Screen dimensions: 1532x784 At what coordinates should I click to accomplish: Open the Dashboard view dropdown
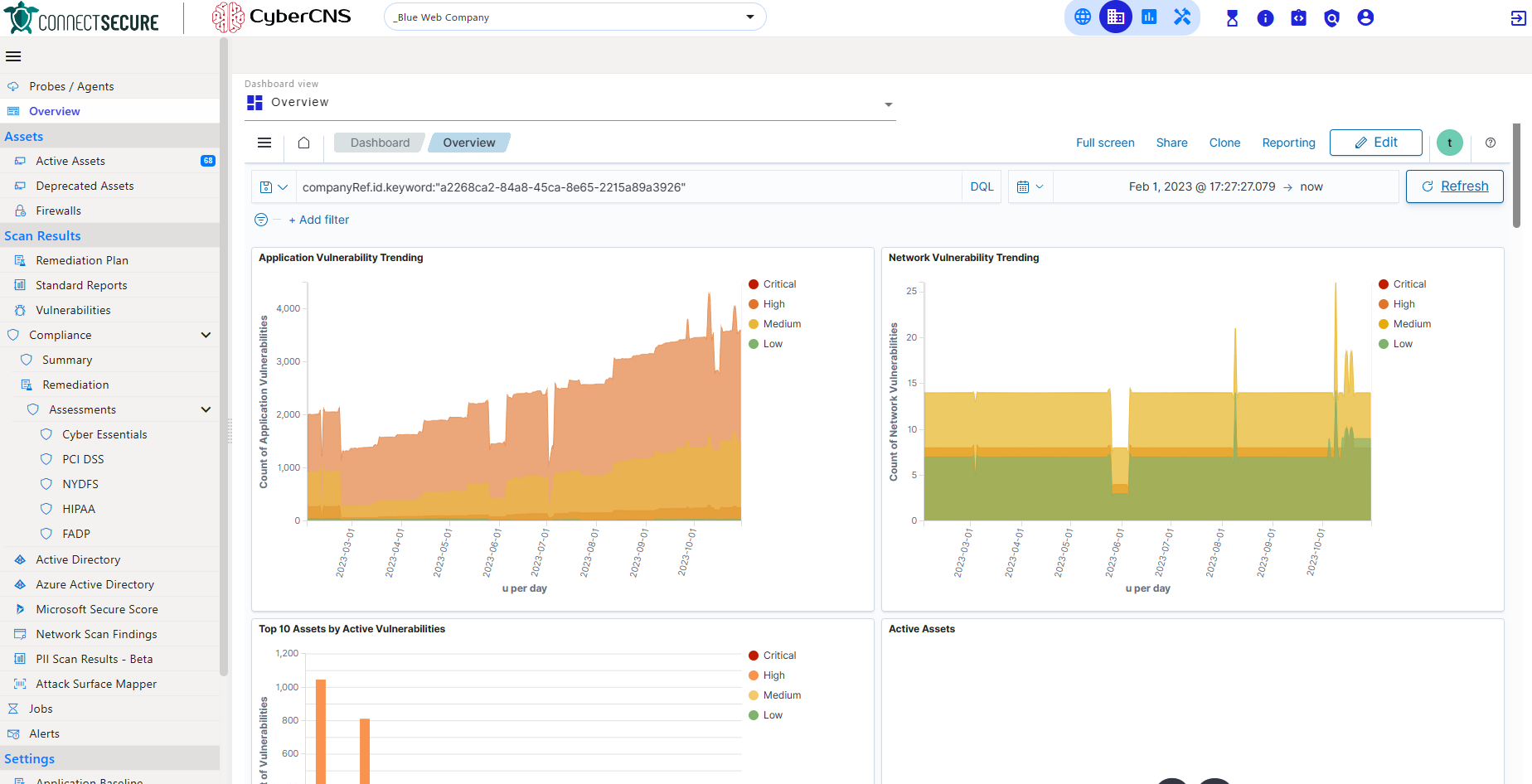coord(888,104)
